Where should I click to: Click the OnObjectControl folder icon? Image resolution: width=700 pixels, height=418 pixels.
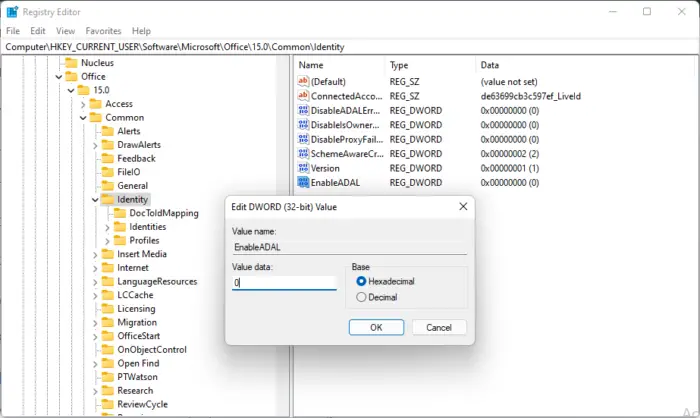pos(108,350)
